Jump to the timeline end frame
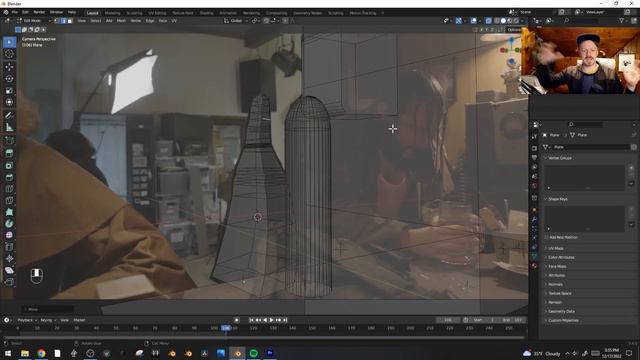Image resolution: width=640 pixels, height=360 pixels. [285, 320]
